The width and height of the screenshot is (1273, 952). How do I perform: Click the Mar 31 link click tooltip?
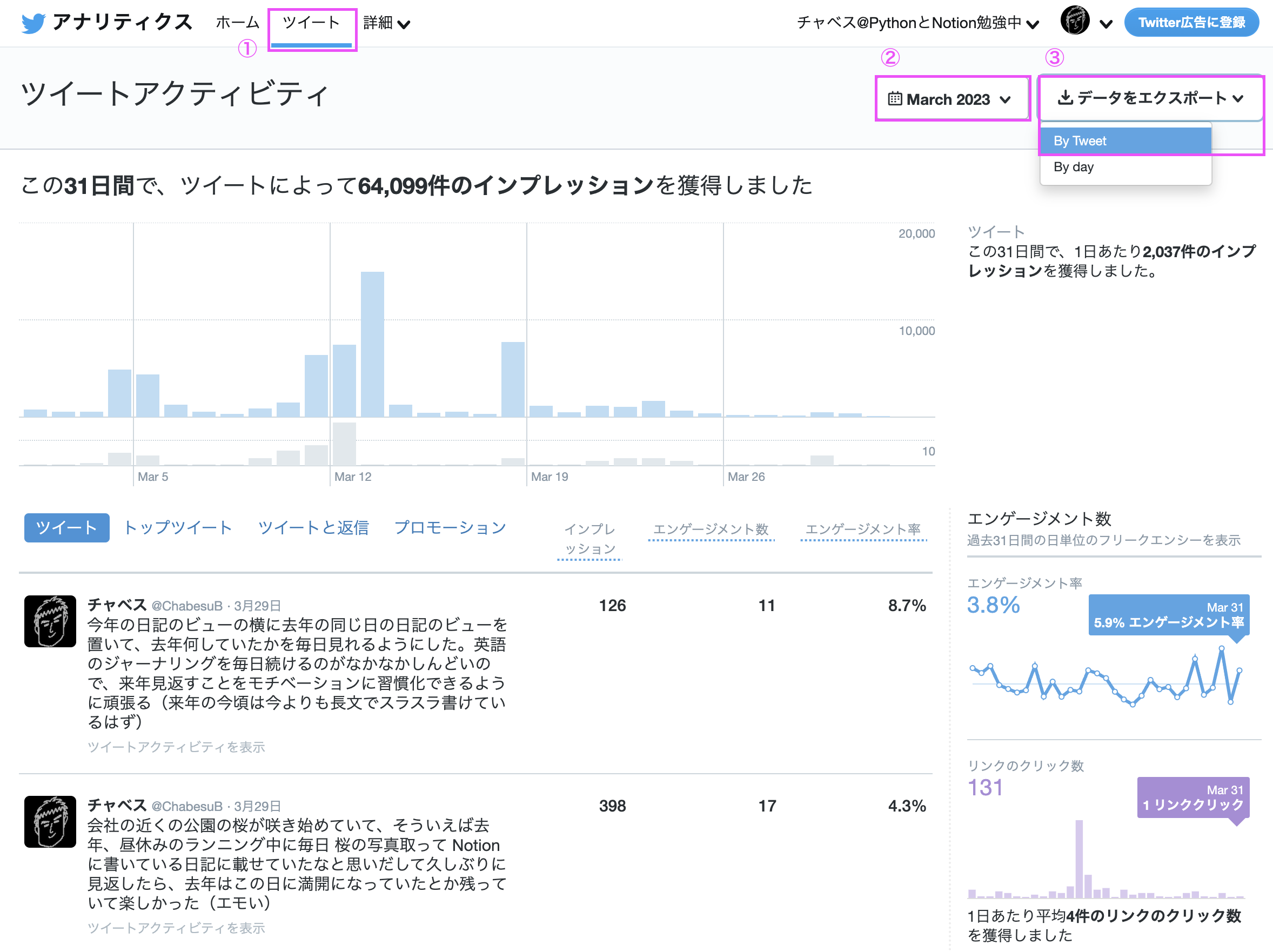pyautogui.click(x=1193, y=797)
